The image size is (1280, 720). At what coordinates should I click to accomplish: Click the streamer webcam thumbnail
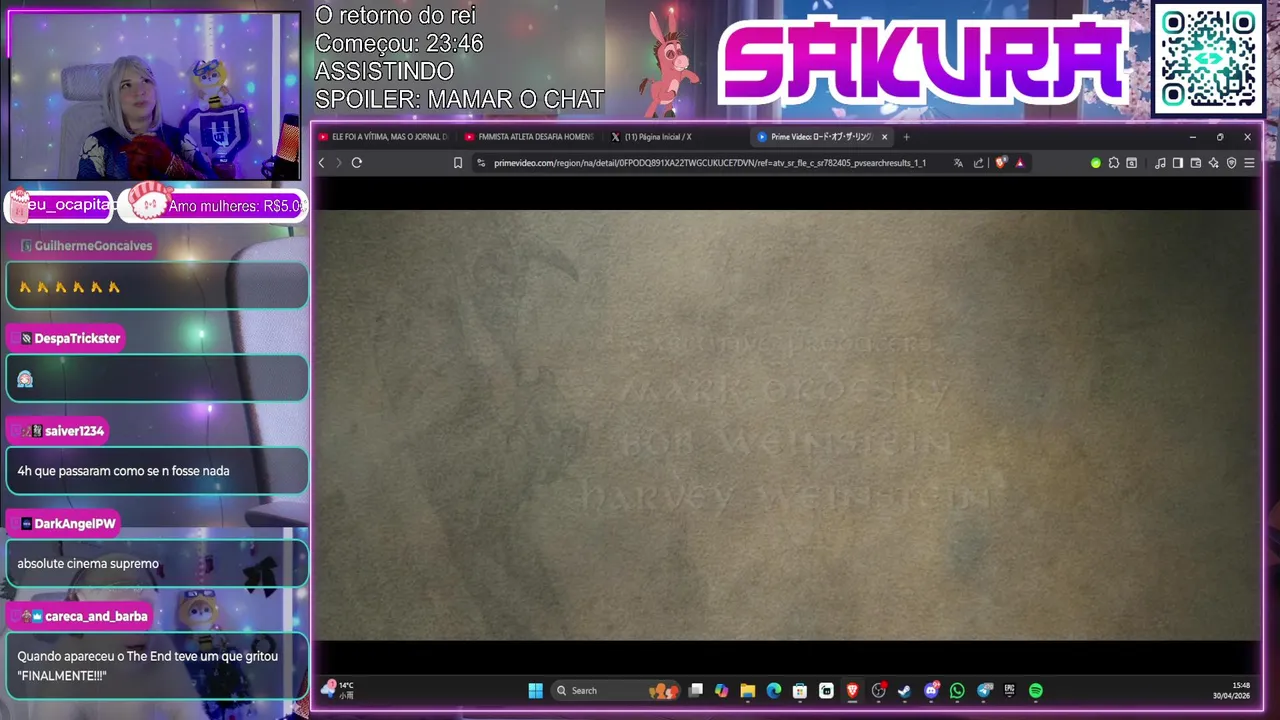pyautogui.click(x=154, y=96)
